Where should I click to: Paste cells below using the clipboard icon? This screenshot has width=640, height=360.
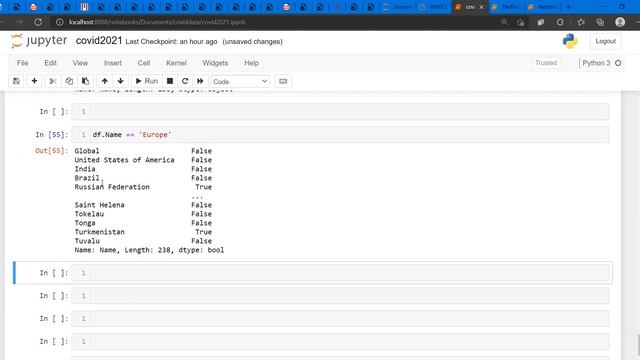[85, 81]
